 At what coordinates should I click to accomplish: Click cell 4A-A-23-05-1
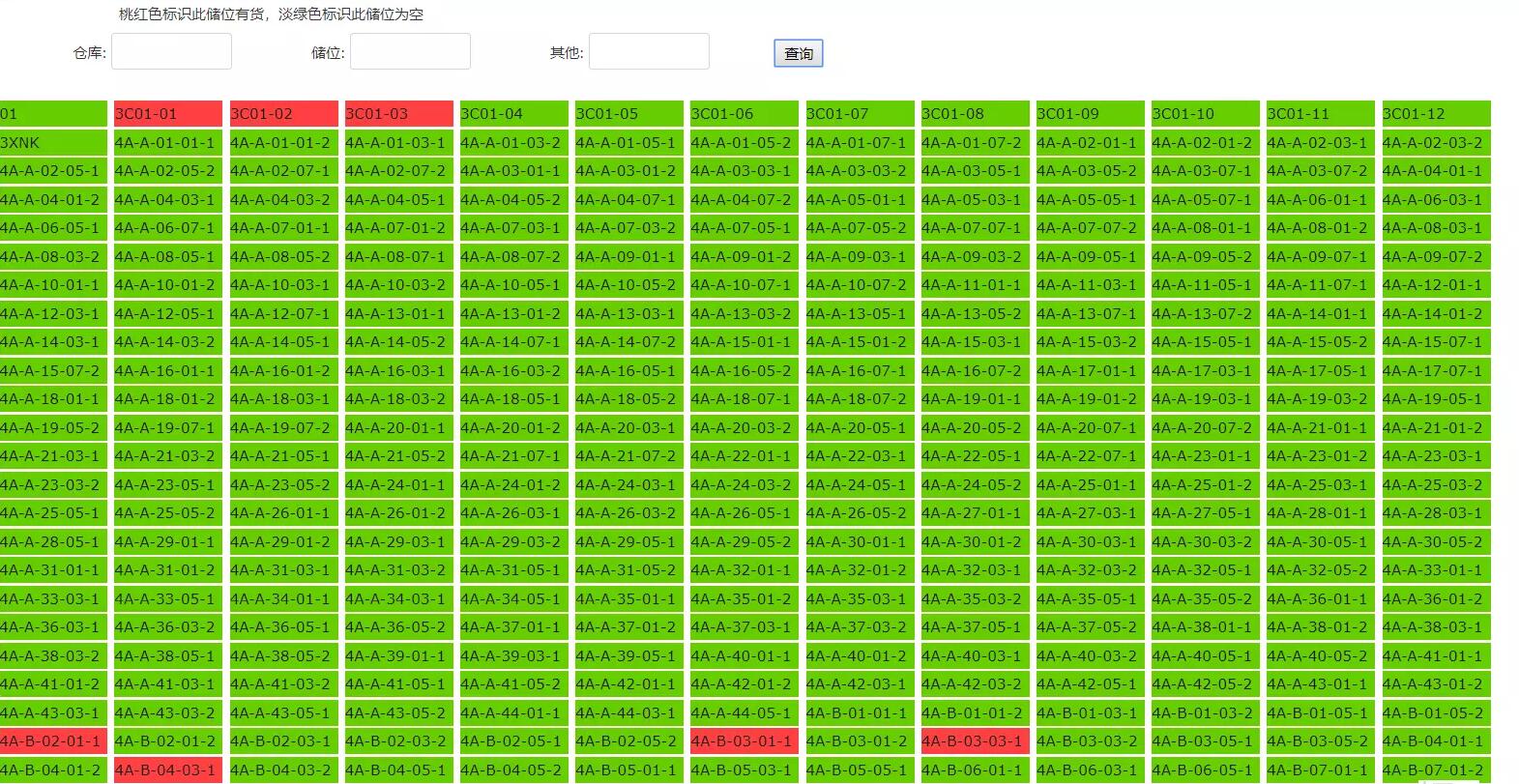168,485
